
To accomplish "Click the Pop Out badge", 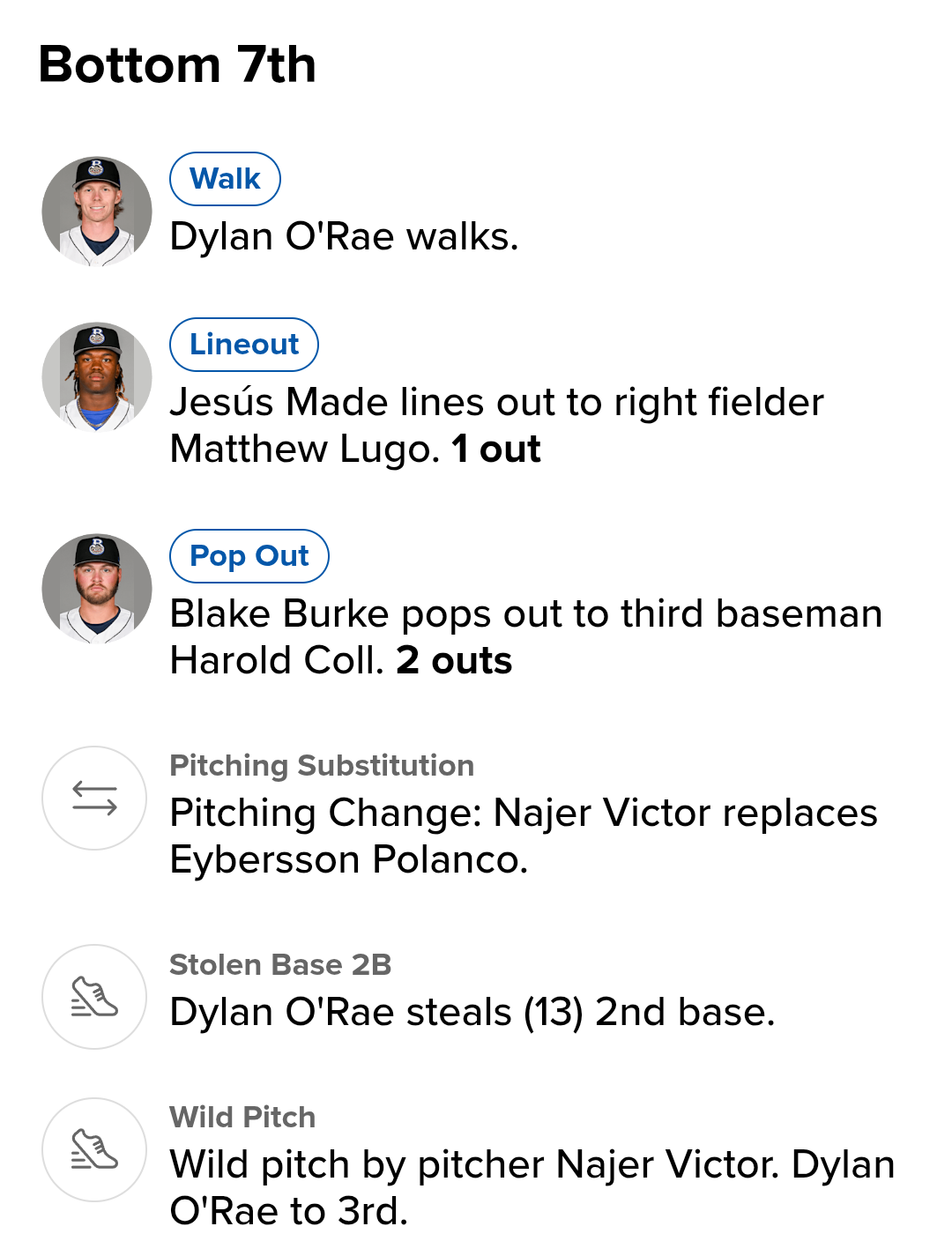I will point(249,556).
